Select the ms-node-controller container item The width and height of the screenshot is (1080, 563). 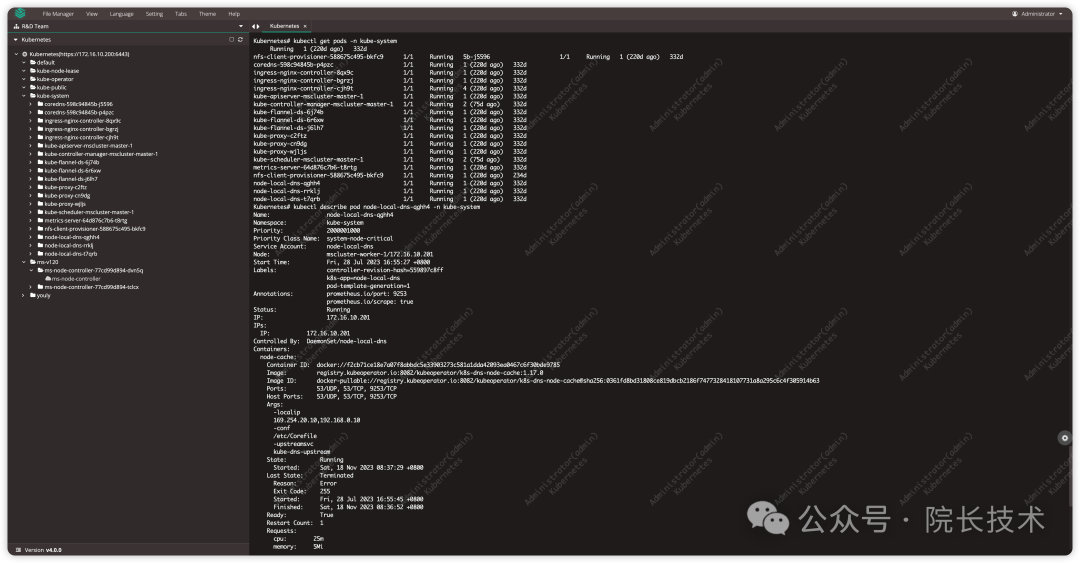point(76,278)
